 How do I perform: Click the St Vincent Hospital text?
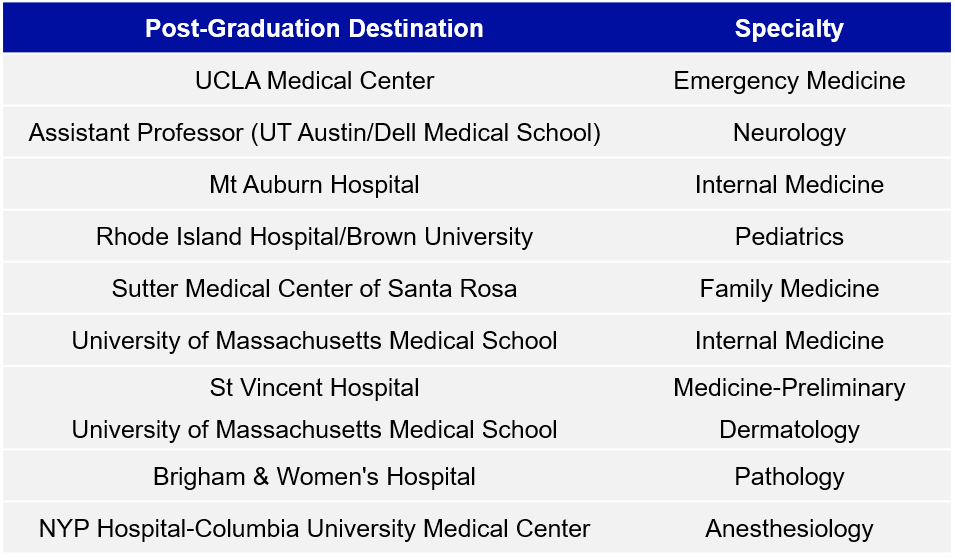click(x=314, y=388)
